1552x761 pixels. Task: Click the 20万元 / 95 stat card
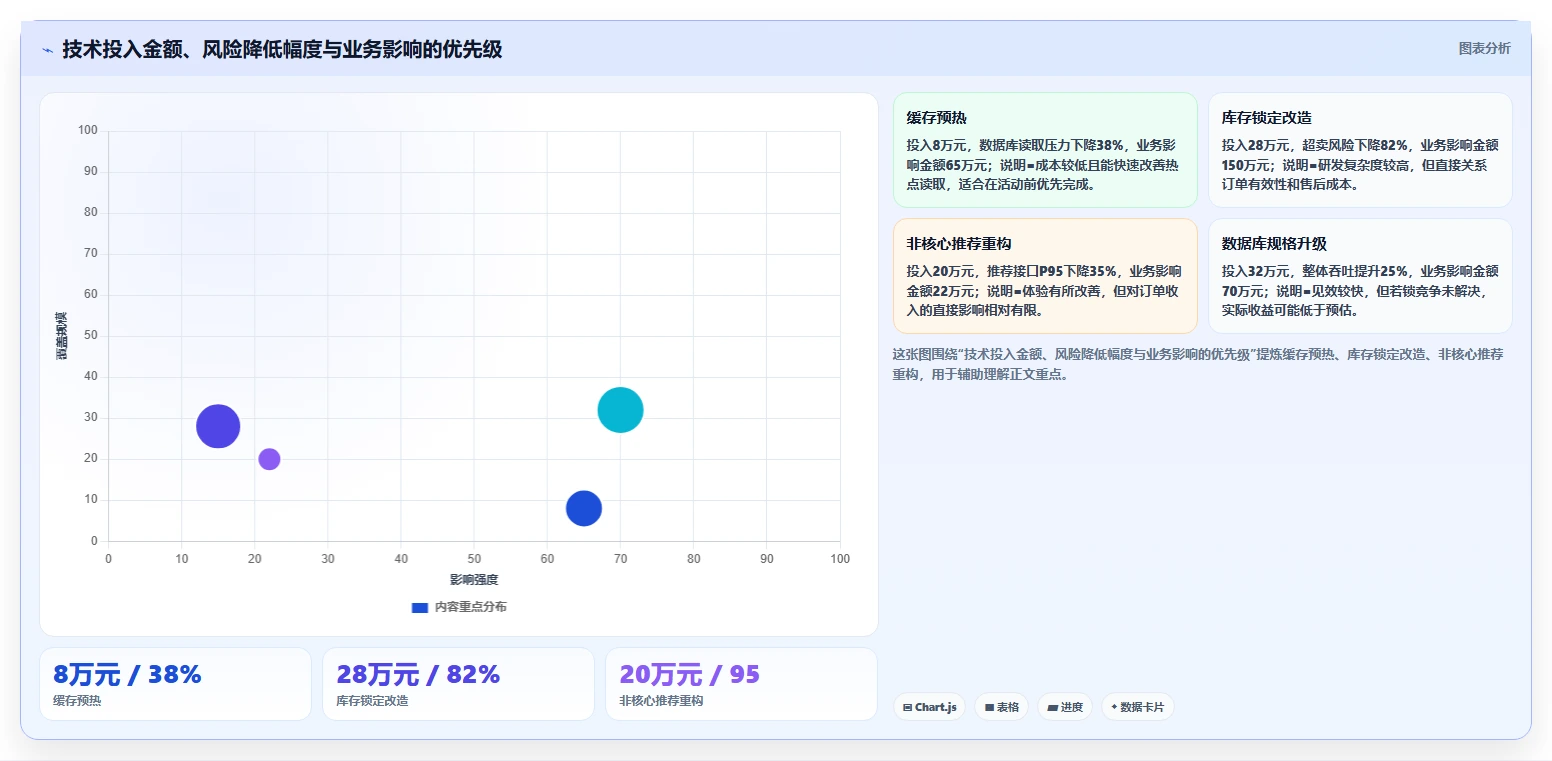[741, 684]
